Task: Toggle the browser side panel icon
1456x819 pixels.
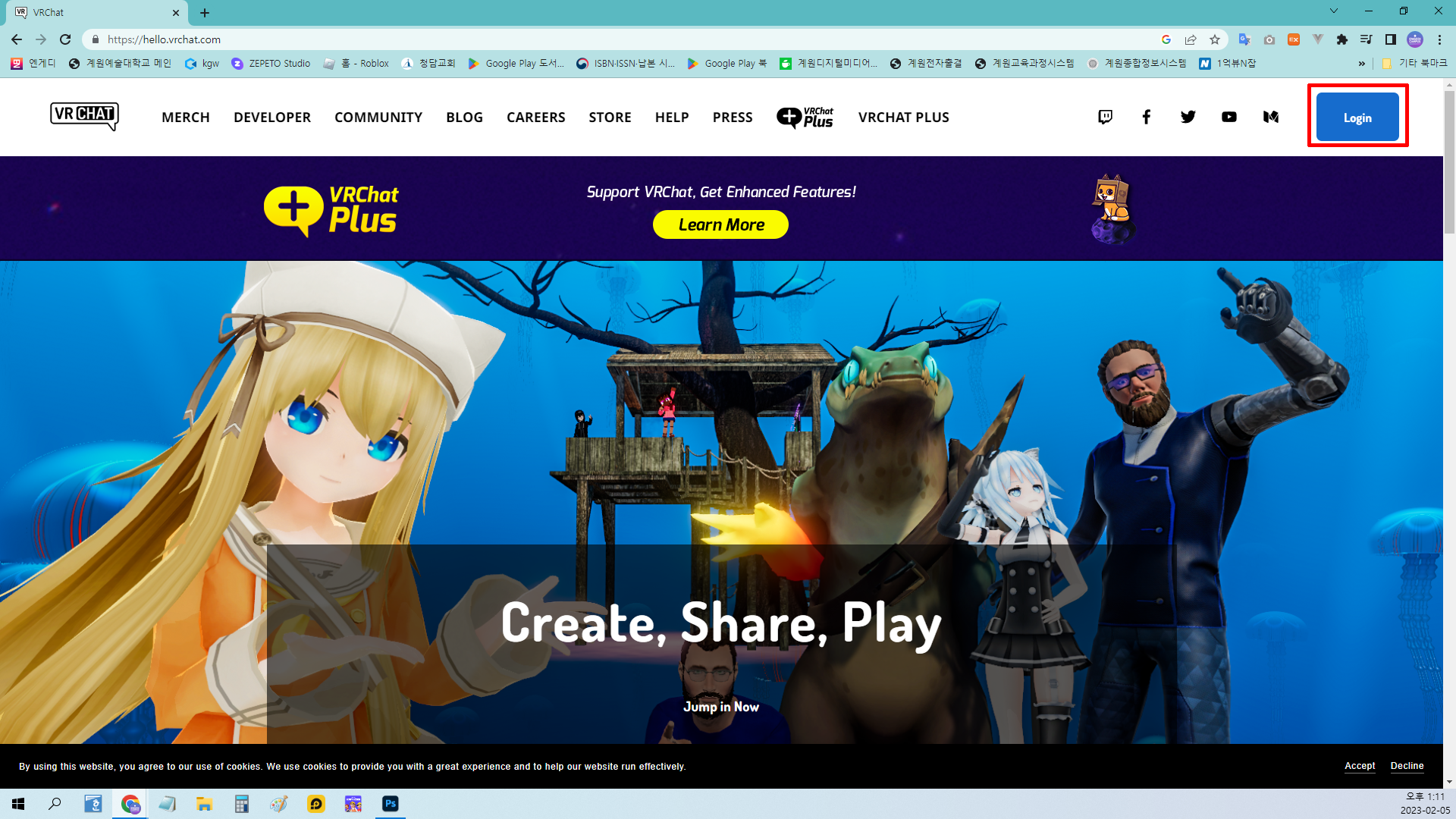Action: (1391, 39)
